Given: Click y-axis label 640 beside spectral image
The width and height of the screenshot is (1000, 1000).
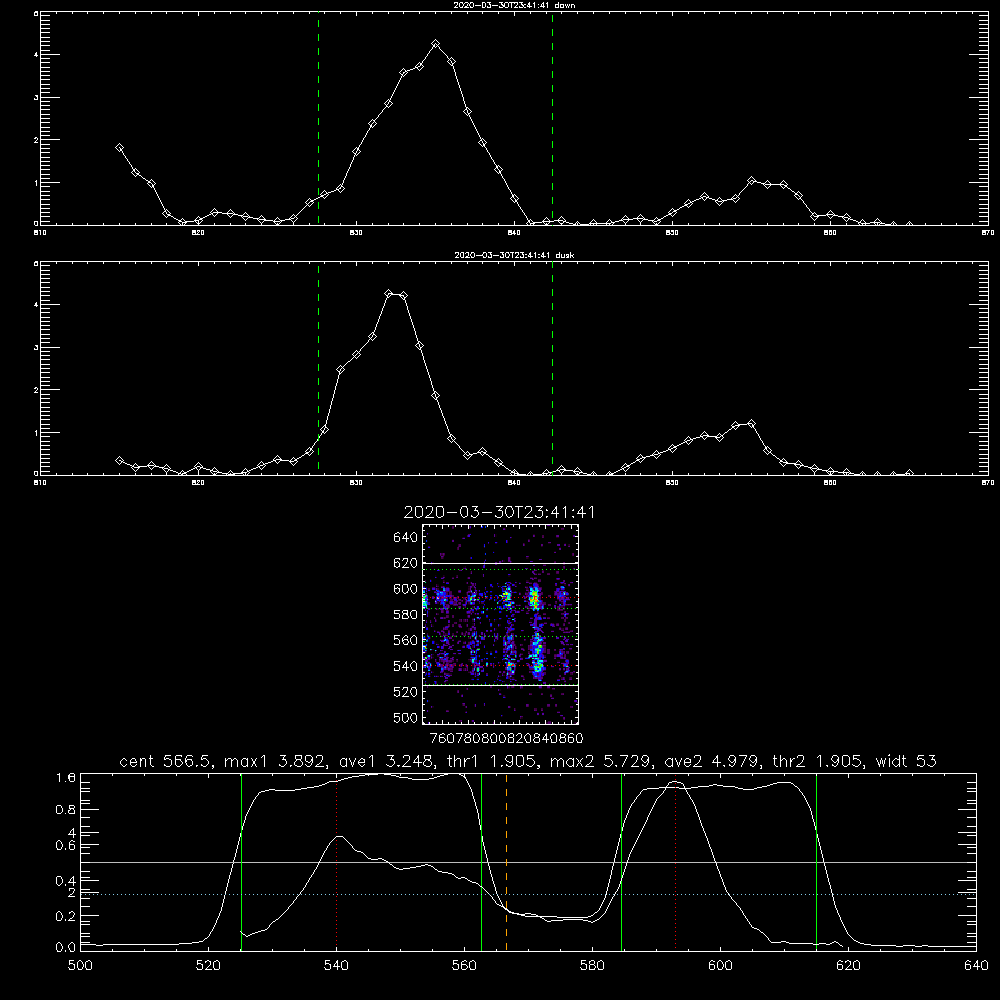Looking at the screenshot, I should tap(406, 538).
